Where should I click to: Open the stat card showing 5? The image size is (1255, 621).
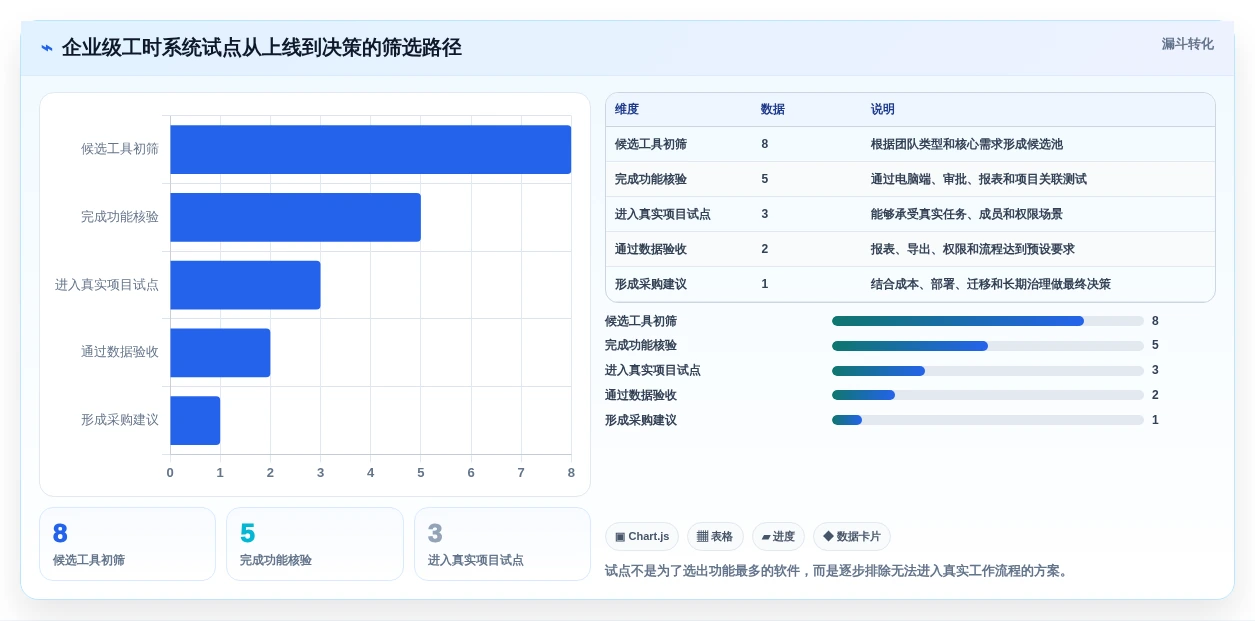coord(315,544)
